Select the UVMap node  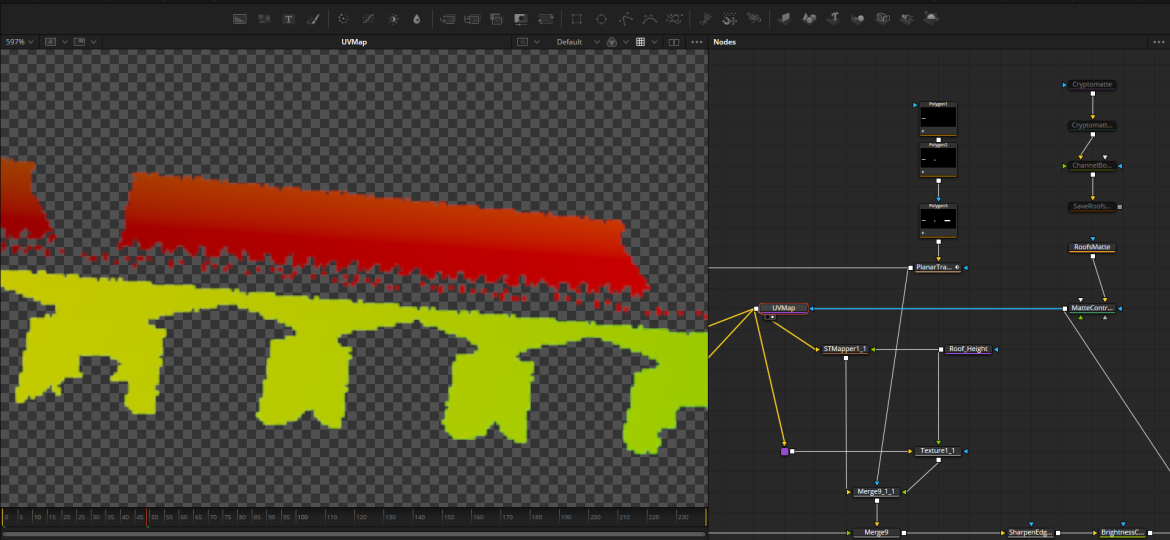[783, 308]
